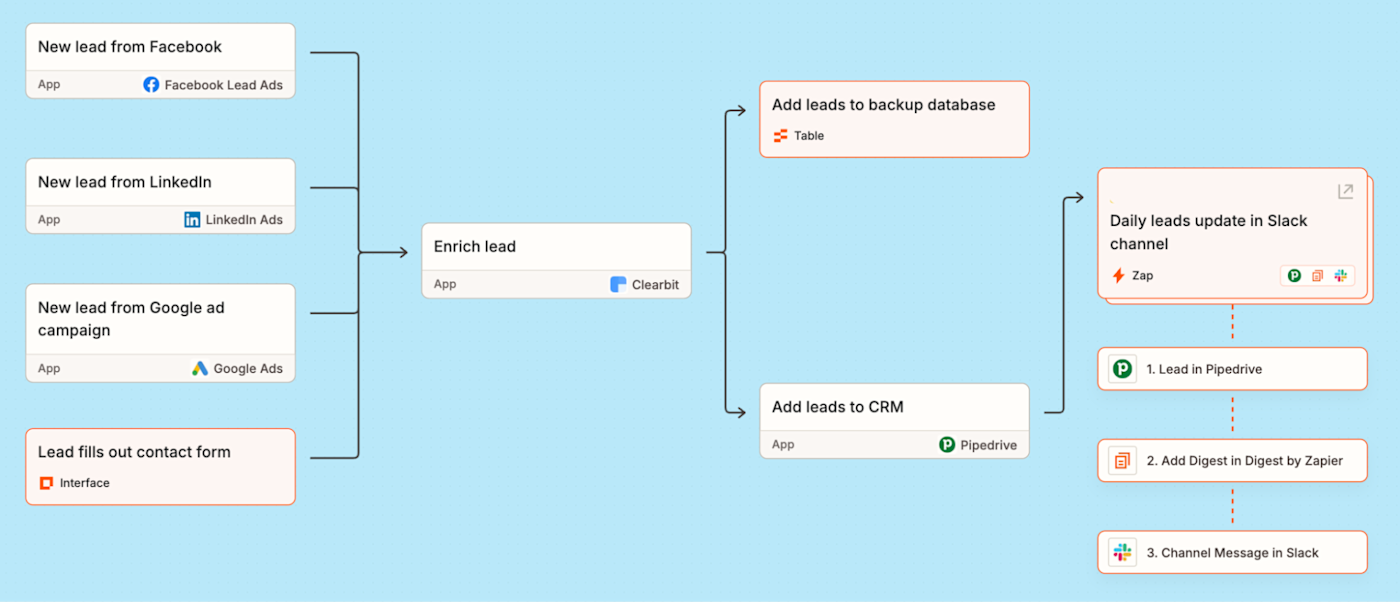Open the Add leads to CRM card

[894, 421]
